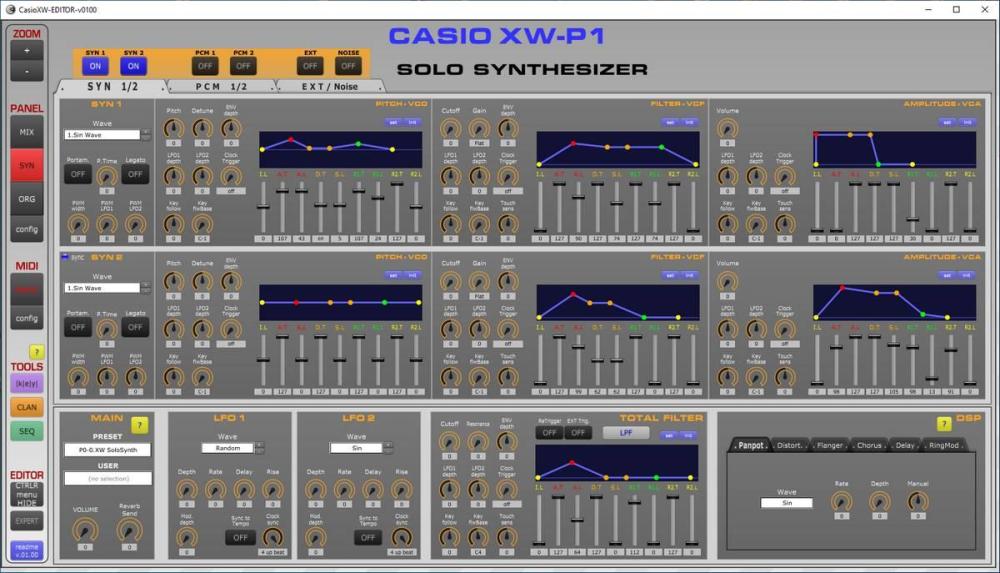
Task: Open DSP section yellow help icon
Action: coord(944,424)
